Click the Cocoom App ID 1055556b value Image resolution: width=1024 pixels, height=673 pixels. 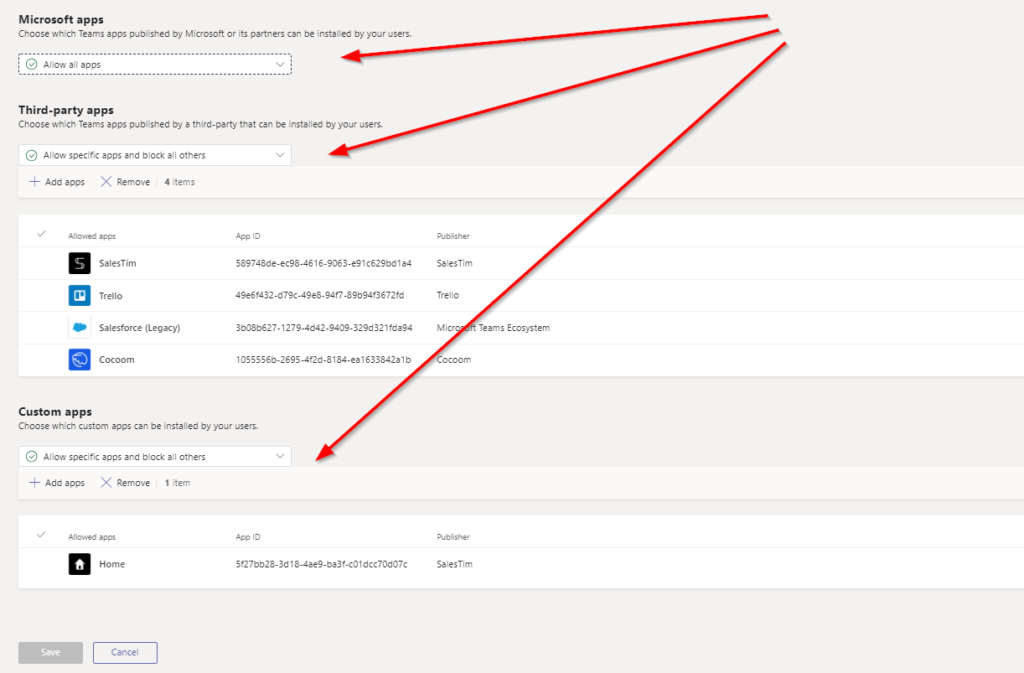click(x=323, y=360)
